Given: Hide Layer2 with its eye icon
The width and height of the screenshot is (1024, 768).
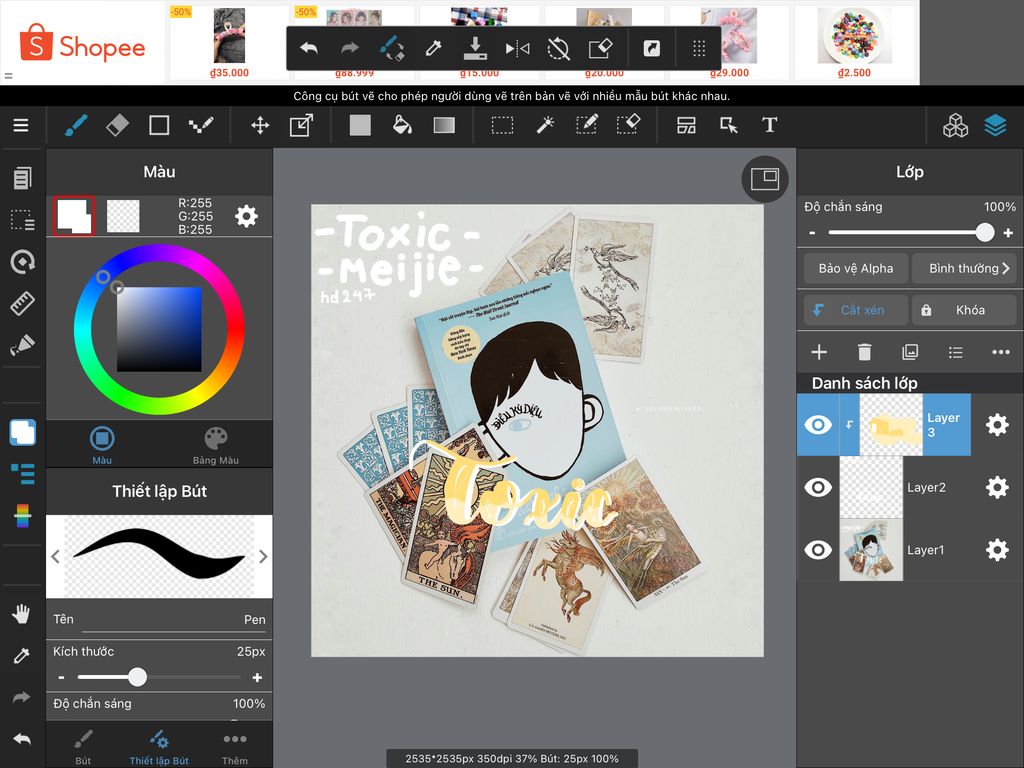Looking at the screenshot, I should click(x=818, y=487).
